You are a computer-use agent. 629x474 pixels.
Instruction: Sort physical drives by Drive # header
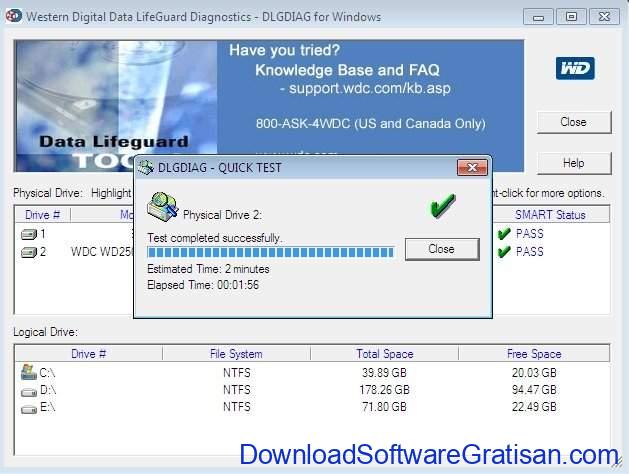point(43,215)
